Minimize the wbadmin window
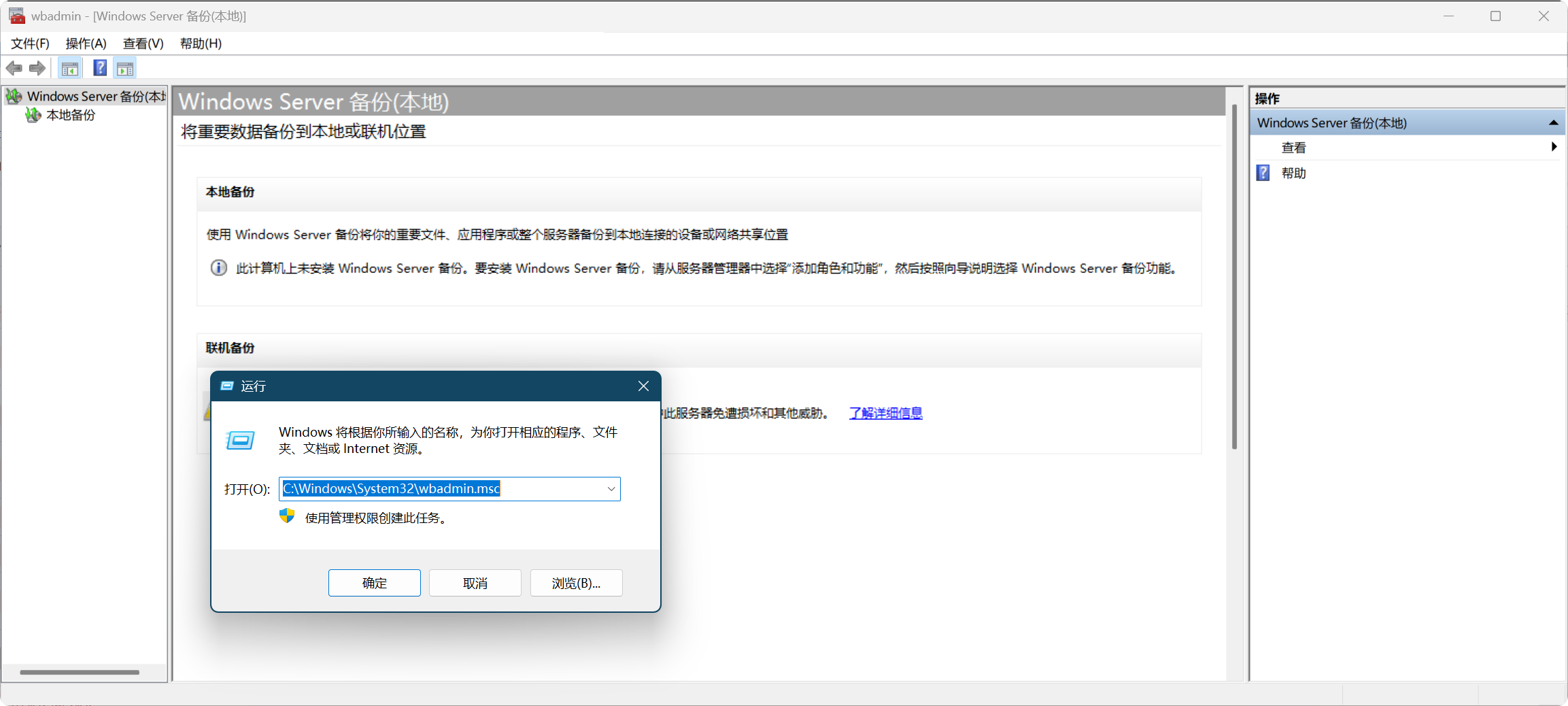The image size is (1568, 706). click(x=1449, y=16)
